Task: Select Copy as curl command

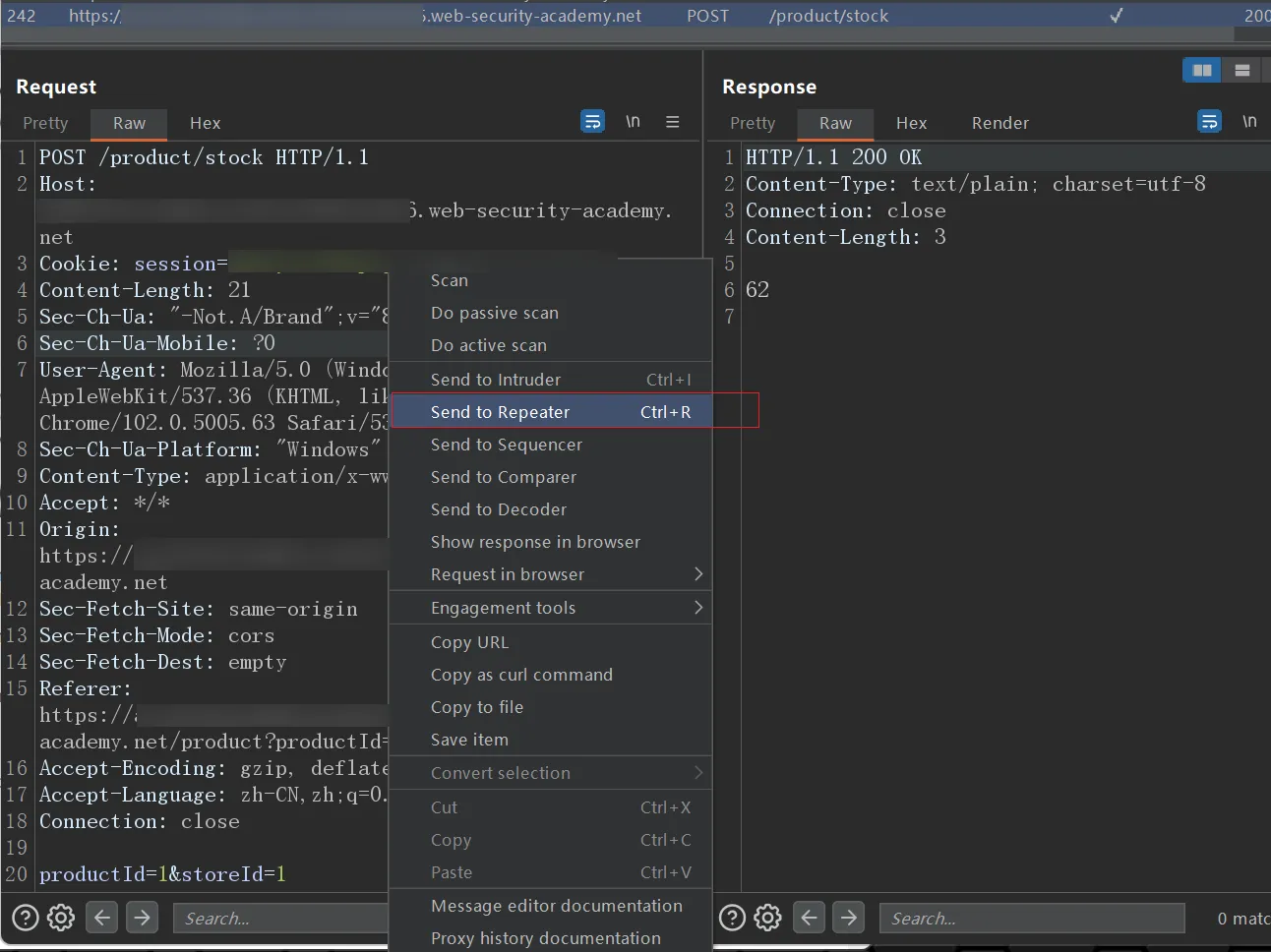Action: (x=521, y=675)
